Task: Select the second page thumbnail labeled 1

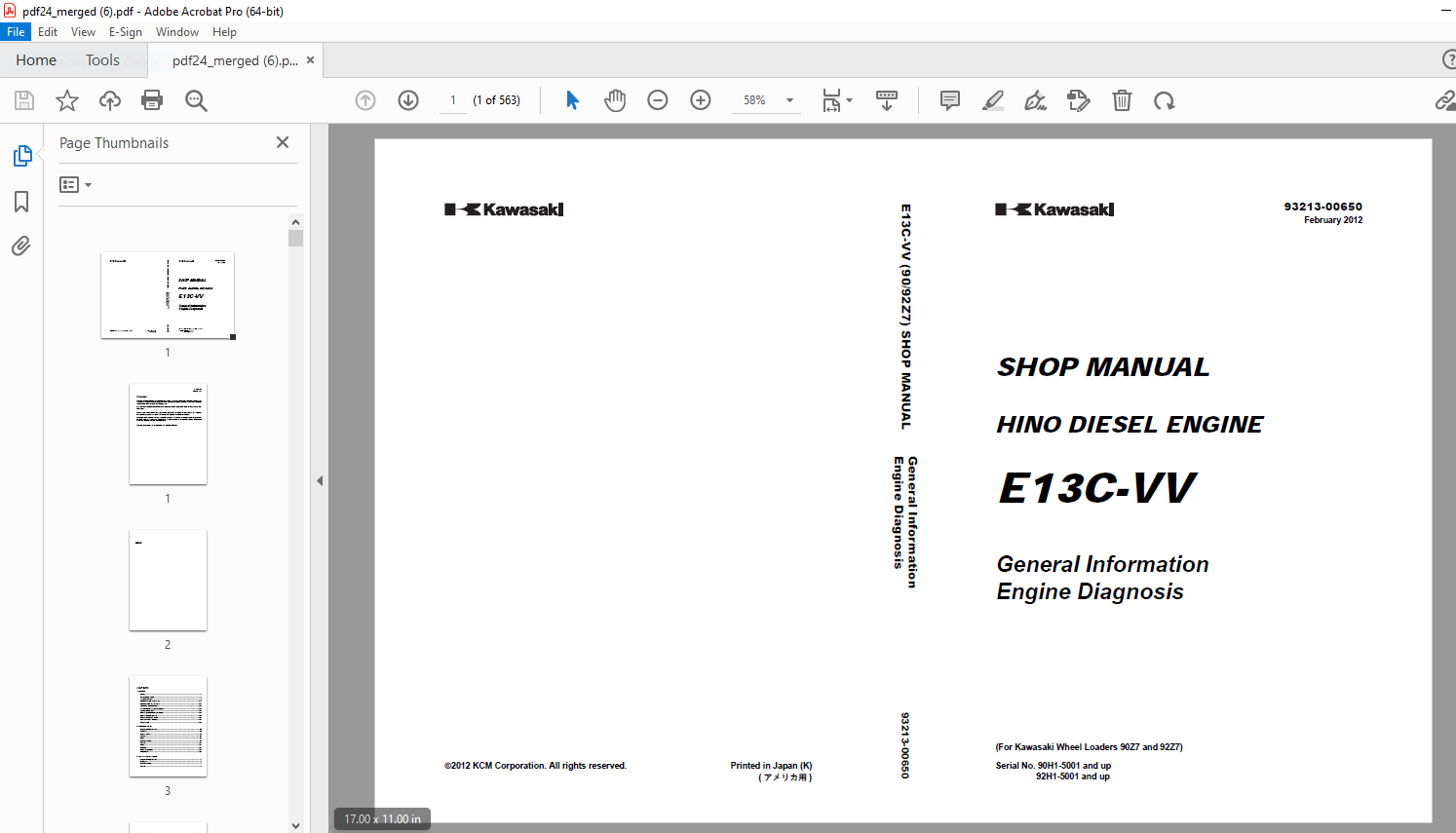Action: click(x=168, y=434)
